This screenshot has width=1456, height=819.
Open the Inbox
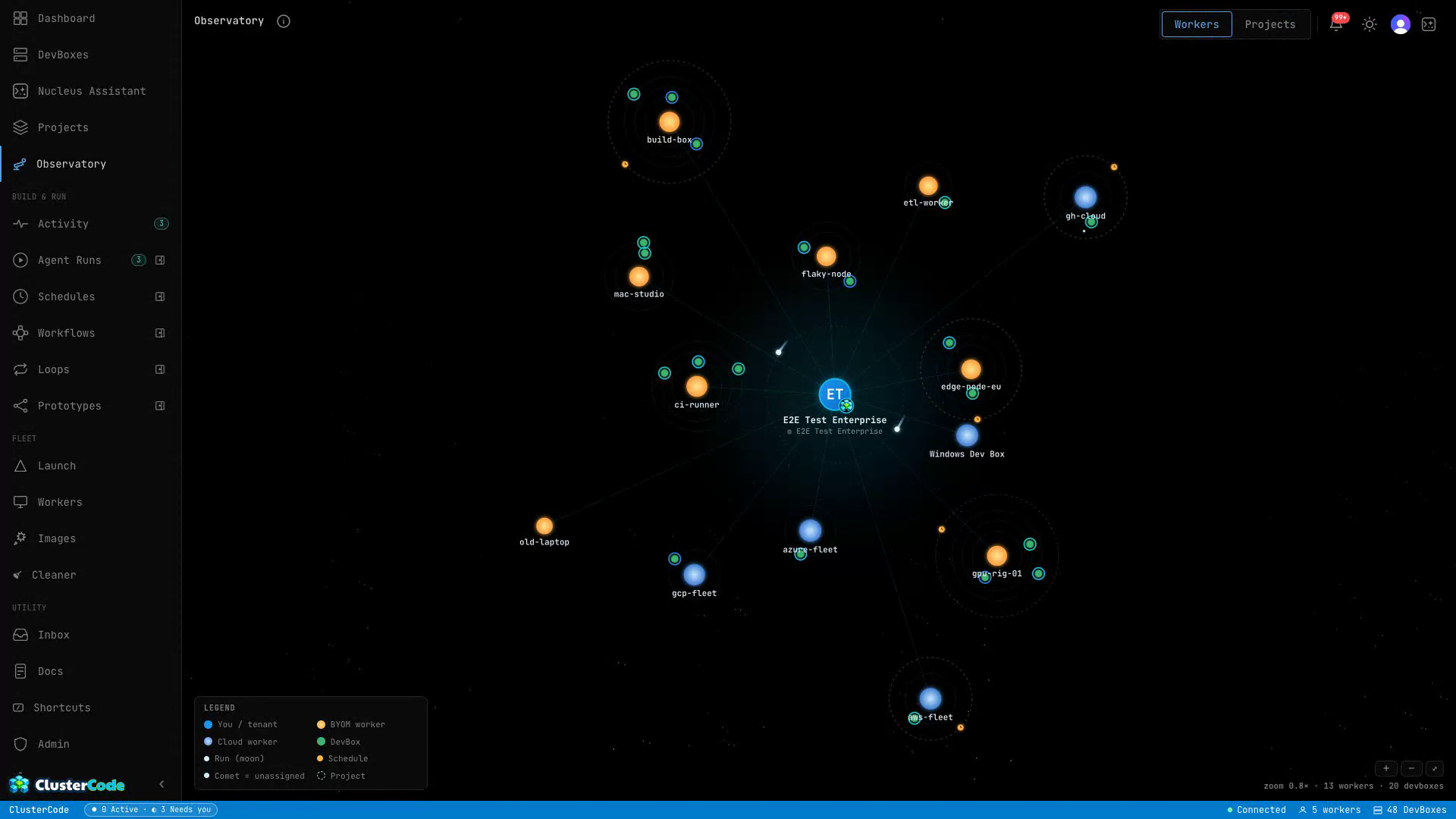click(x=90, y=635)
